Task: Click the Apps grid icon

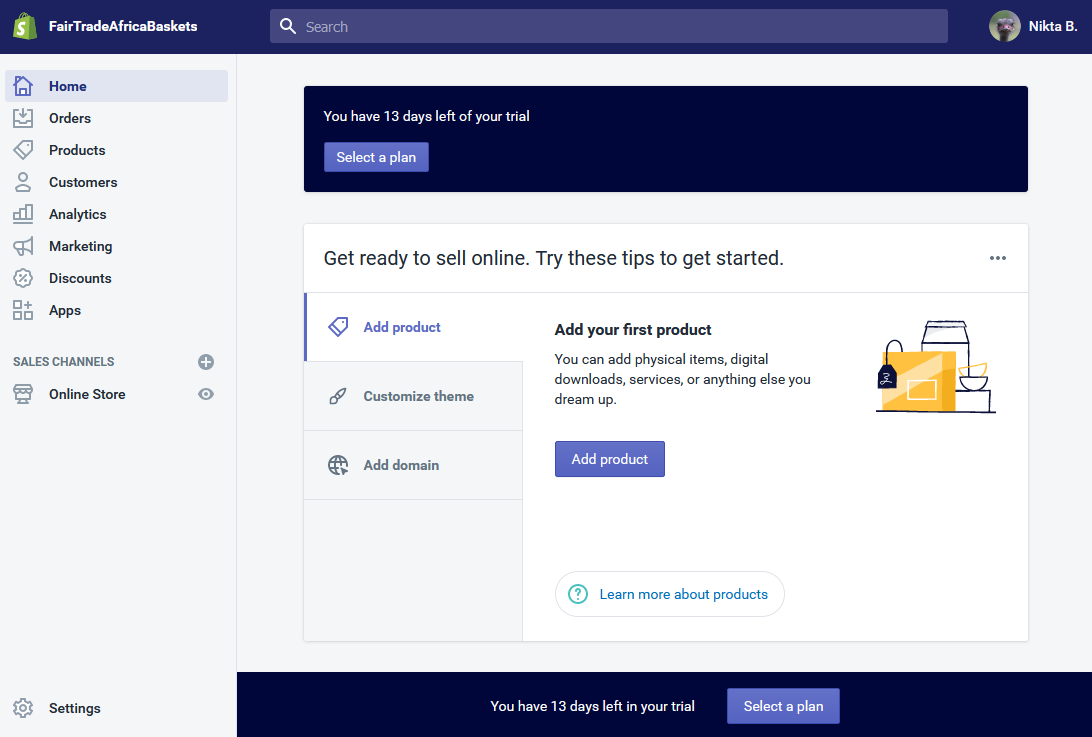Action: click(23, 310)
